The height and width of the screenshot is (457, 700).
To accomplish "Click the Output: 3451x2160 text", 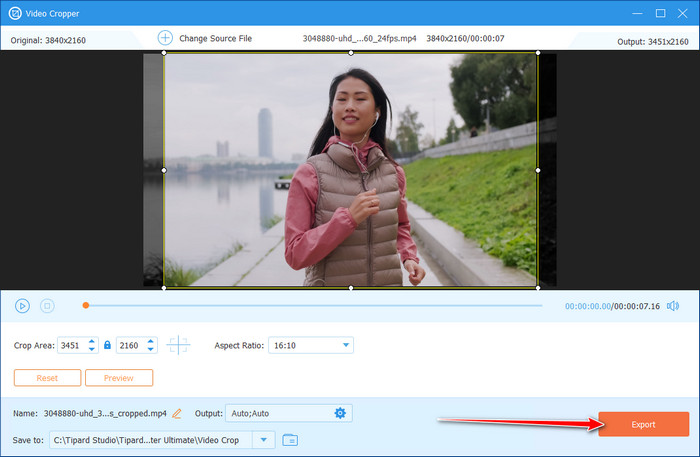I will [x=653, y=42].
